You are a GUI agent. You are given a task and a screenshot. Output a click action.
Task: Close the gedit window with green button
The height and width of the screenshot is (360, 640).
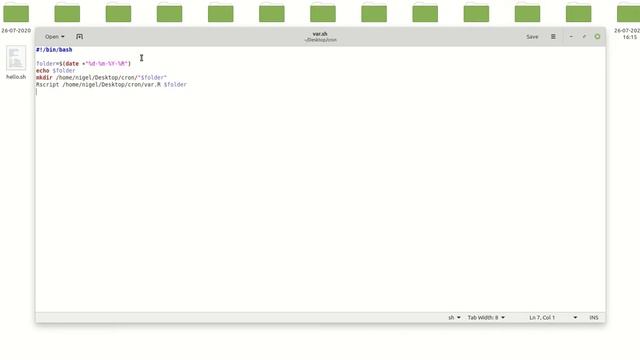(x=597, y=37)
